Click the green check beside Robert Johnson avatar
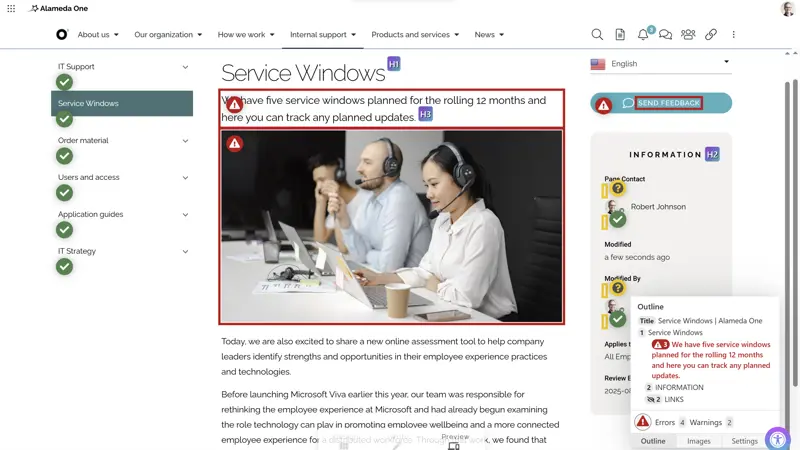The height and width of the screenshot is (450, 800). 618,219
